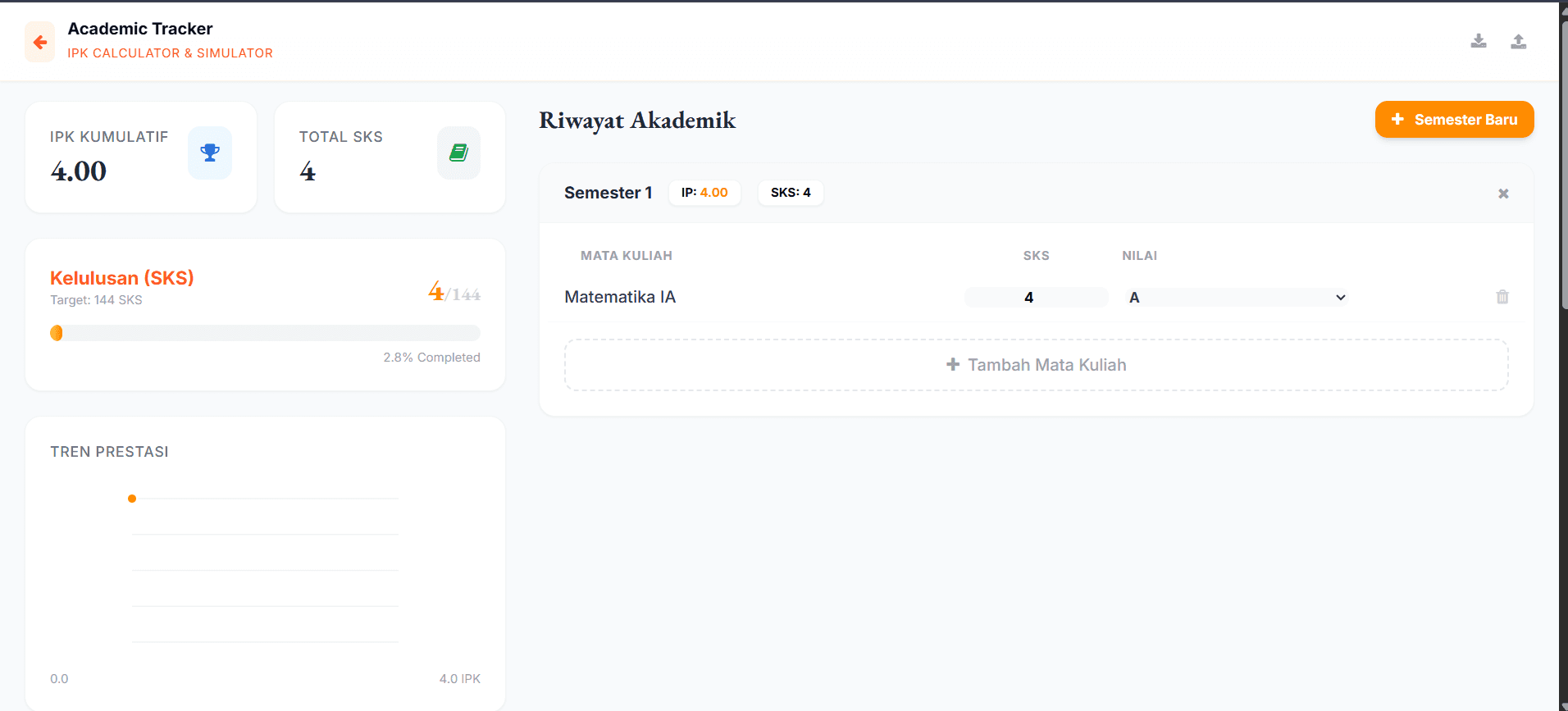Click the upload icon in the header

pyautogui.click(x=1519, y=41)
